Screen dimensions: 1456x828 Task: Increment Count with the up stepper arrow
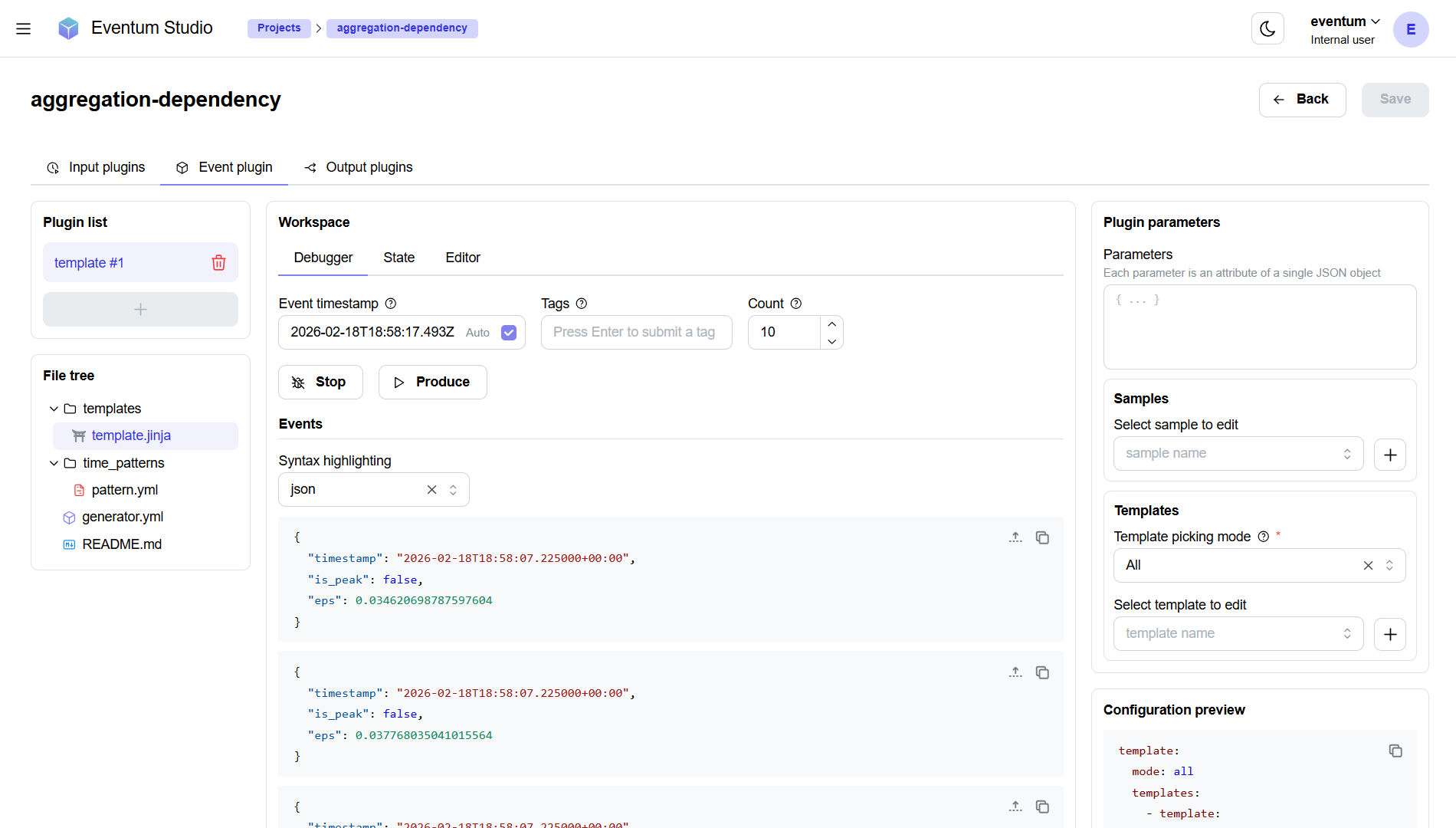tap(831, 323)
